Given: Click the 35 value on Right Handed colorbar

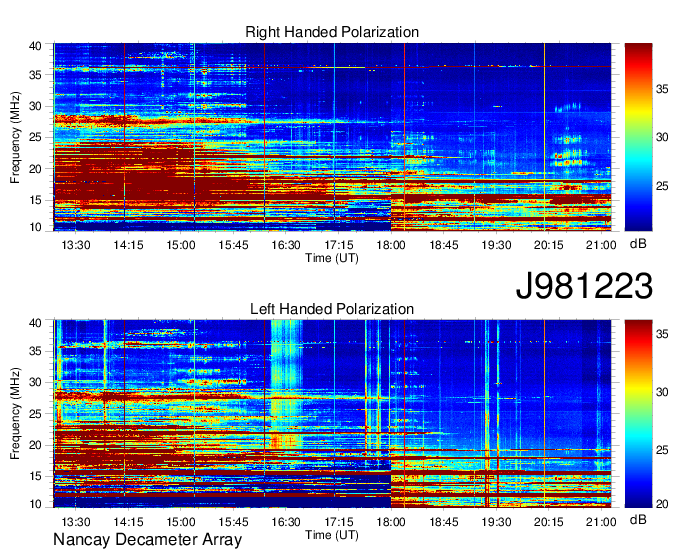Looking at the screenshot, I should pos(662,89).
